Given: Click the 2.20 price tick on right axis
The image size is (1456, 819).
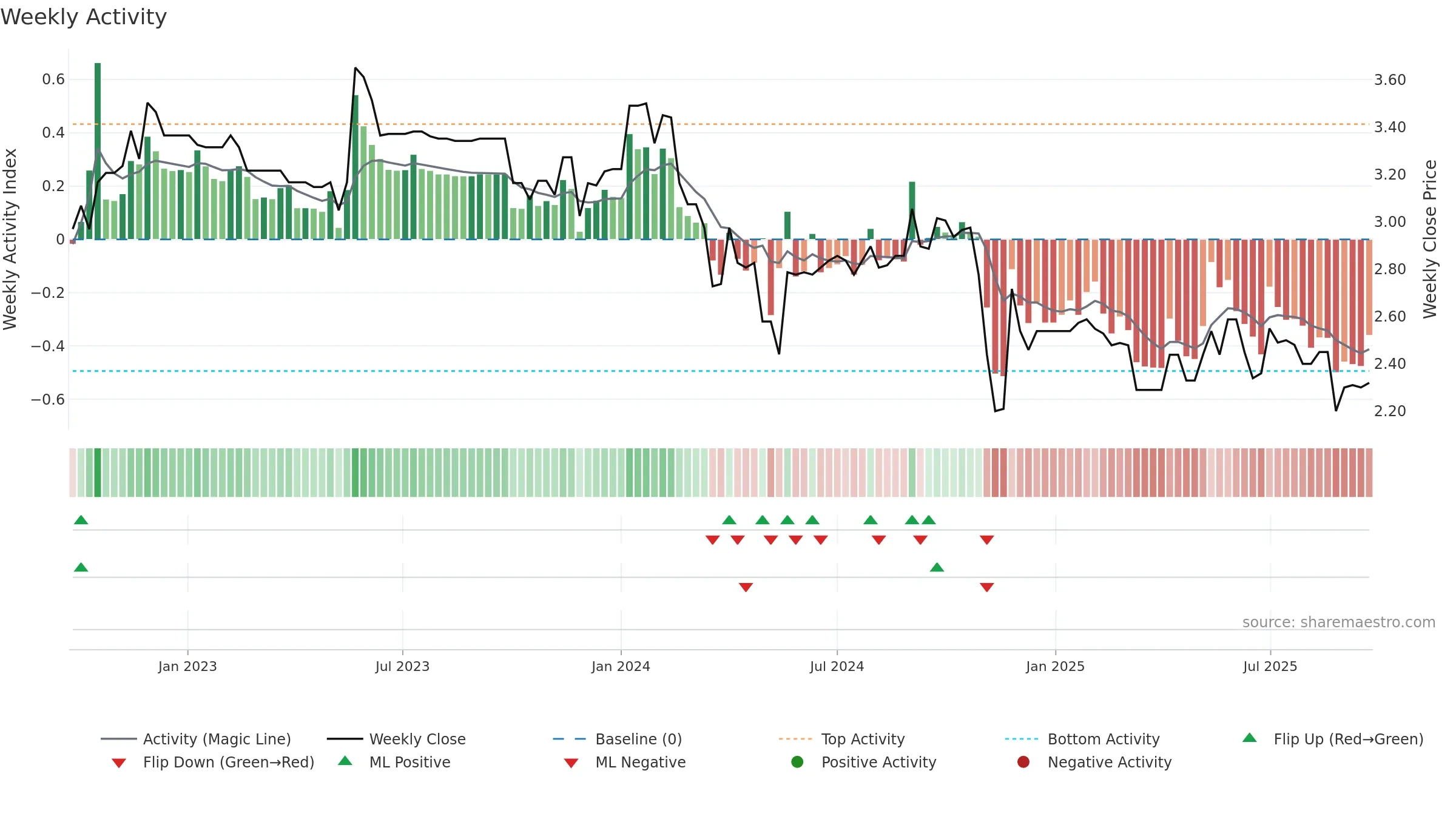Looking at the screenshot, I should [1390, 411].
